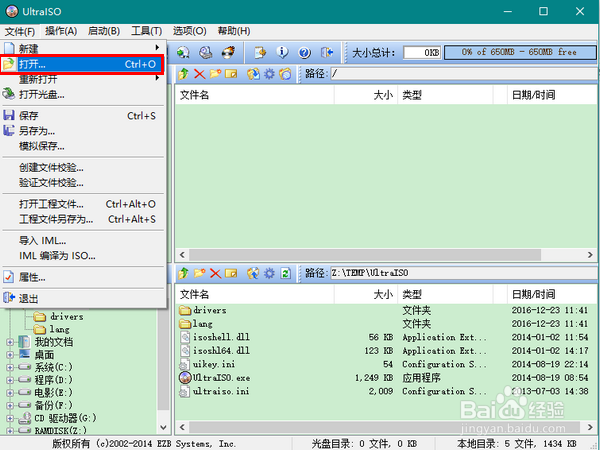
Task: Choose 工程文件另存为... menu entry
Action: point(83,219)
